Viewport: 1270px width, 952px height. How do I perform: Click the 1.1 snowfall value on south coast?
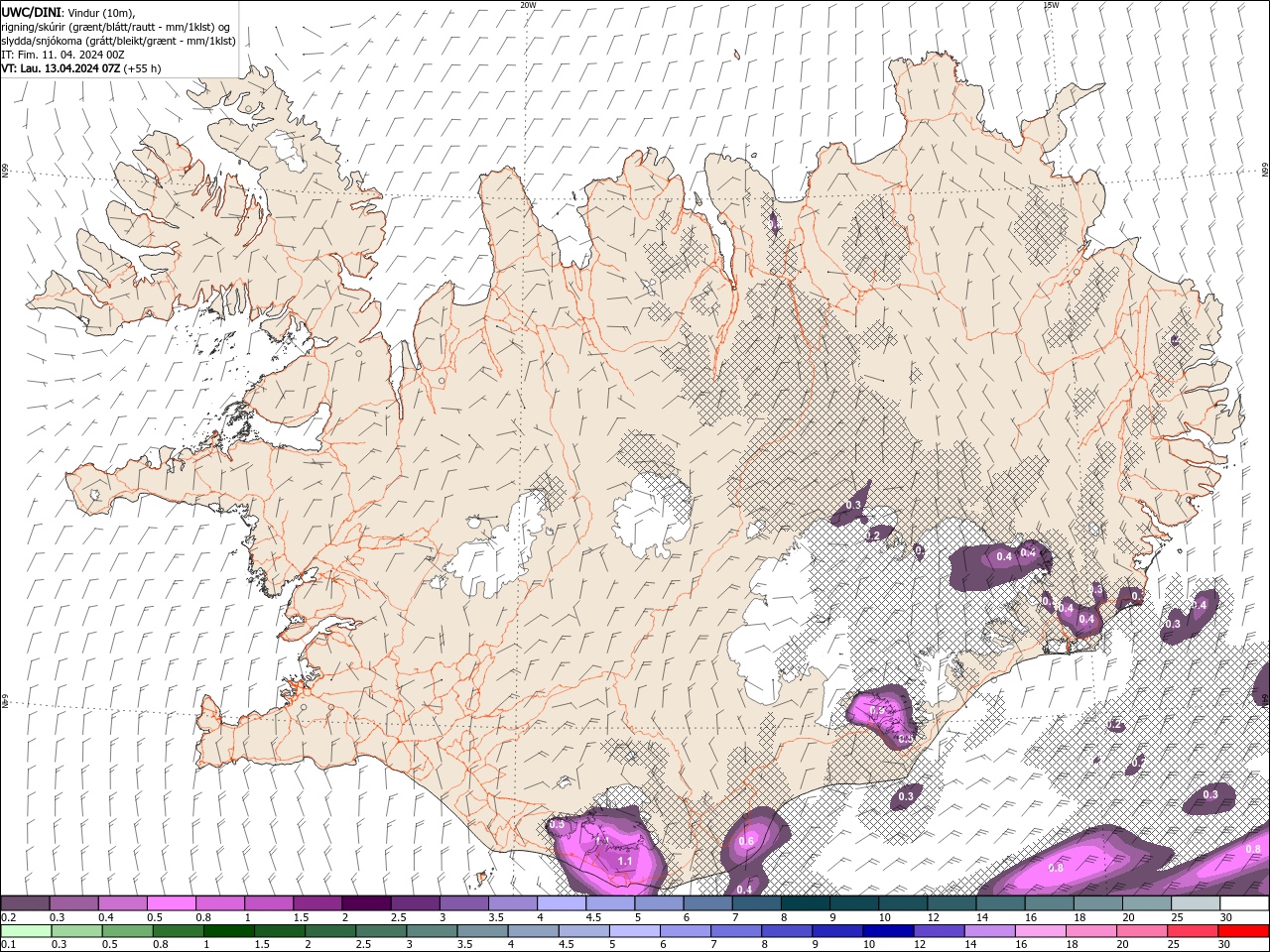[625, 862]
